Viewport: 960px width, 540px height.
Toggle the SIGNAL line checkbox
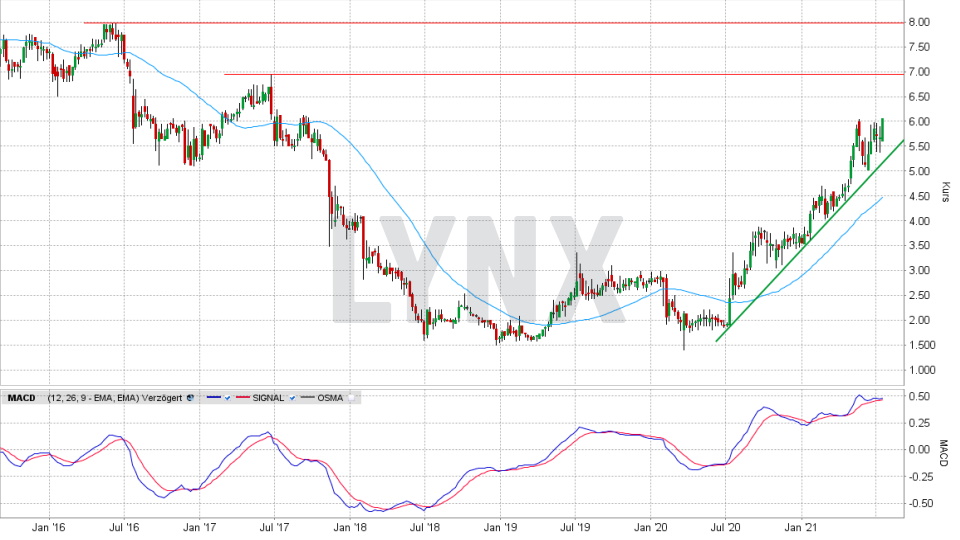pyautogui.click(x=292, y=398)
